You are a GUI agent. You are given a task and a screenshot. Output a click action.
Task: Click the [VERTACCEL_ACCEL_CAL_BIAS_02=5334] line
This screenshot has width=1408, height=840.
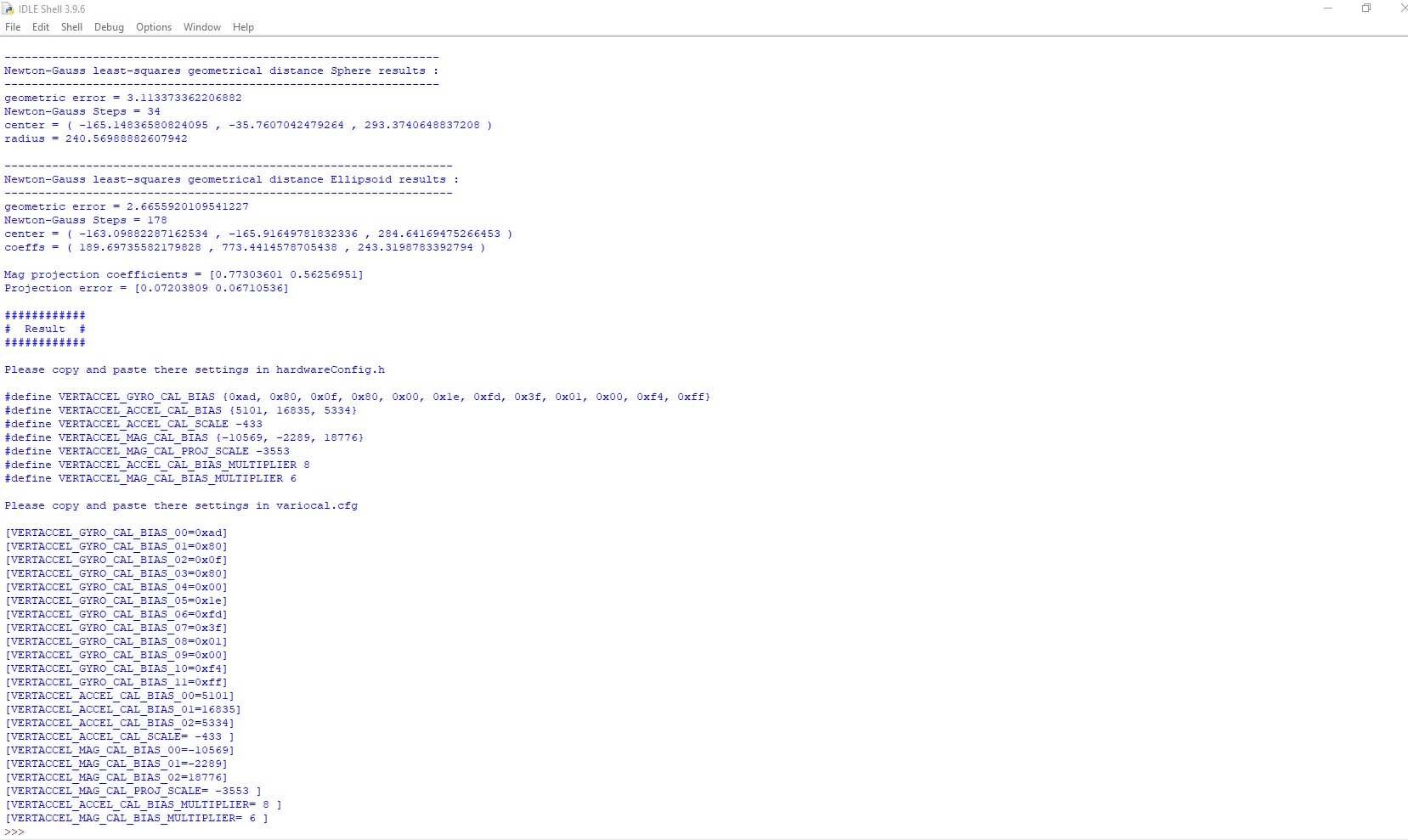coord(120,723)
